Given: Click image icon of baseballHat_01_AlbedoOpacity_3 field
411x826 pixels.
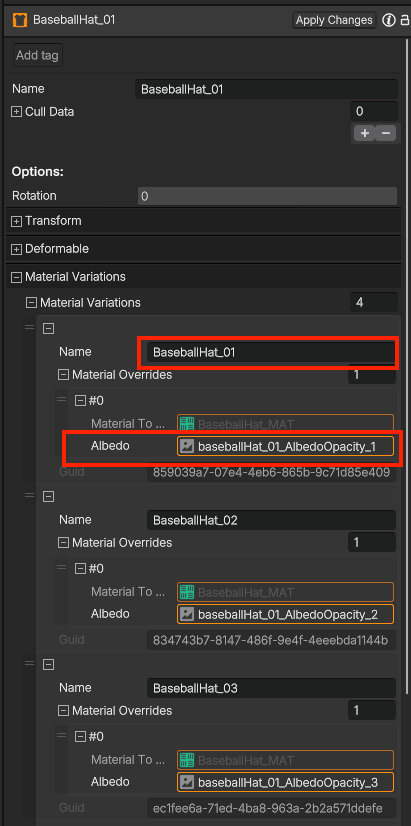Looking at the screenshot, I should click(x=187, y=782).
